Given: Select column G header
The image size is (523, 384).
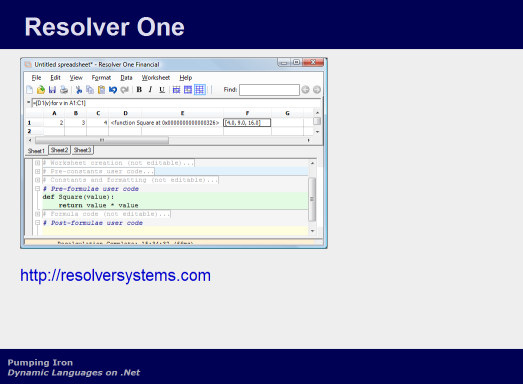Looking at the screenshot, I should tap(287, 113).
